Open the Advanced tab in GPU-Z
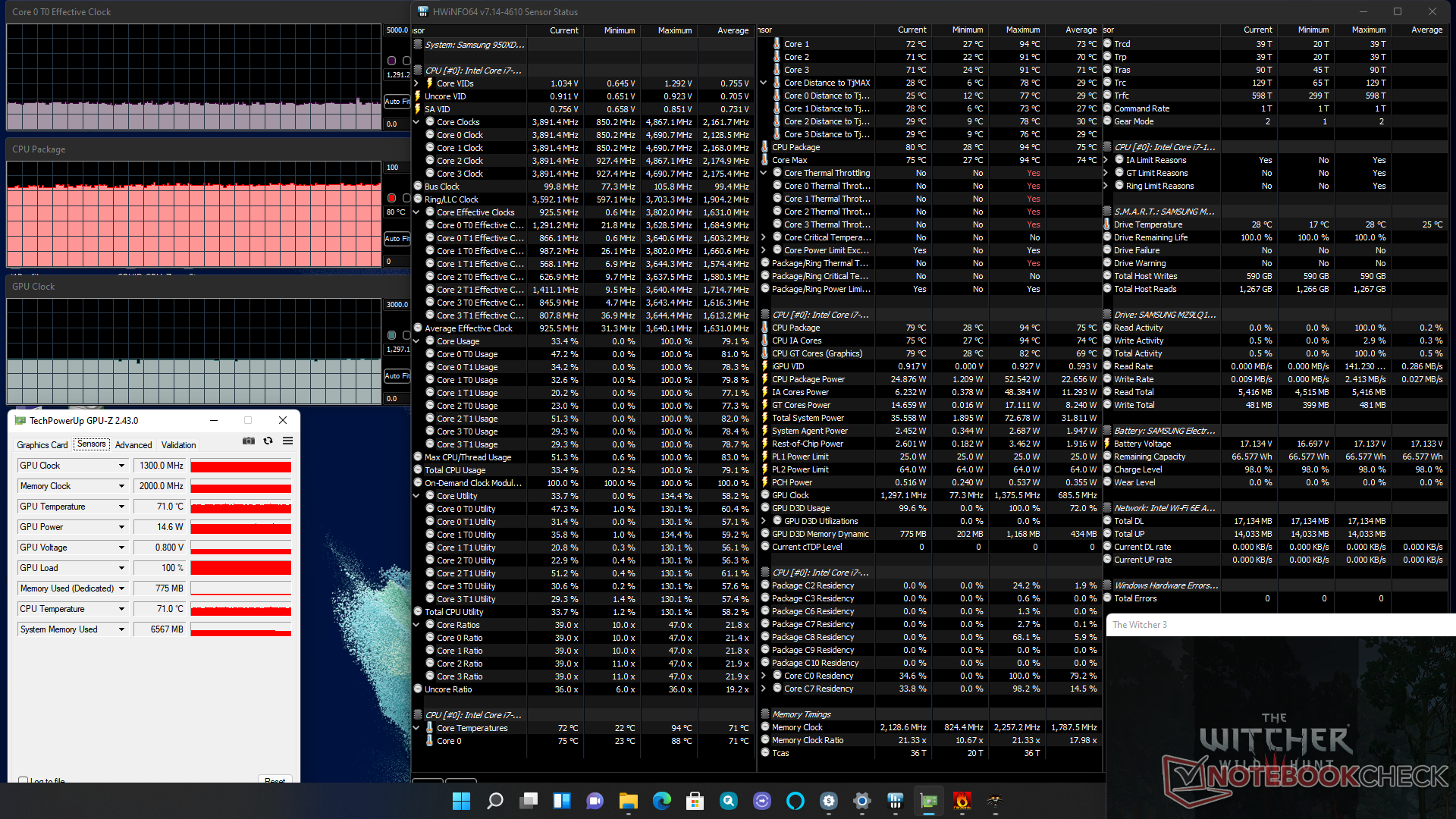Viewport: 1456px width, 819px height. click(133, 445)
